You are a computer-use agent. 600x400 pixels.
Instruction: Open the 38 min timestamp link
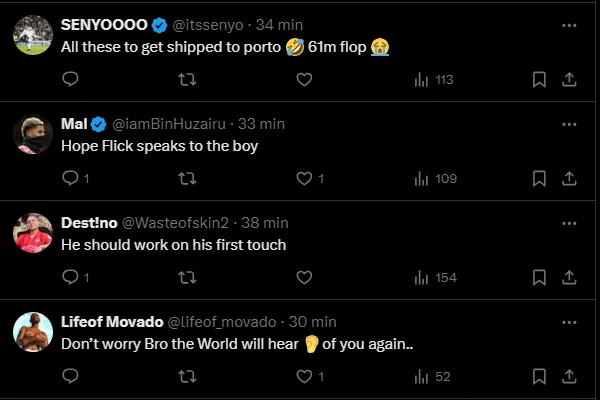pos(265,222)
